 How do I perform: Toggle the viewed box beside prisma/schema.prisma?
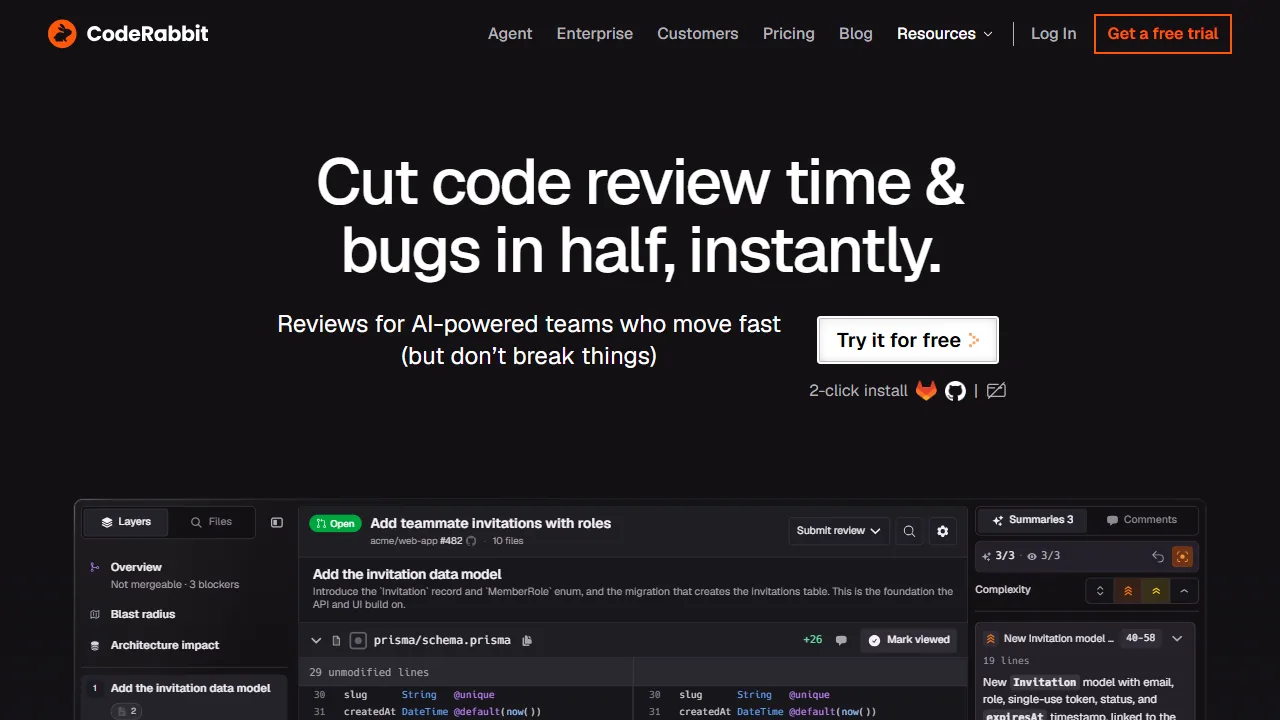pos(357,640)
